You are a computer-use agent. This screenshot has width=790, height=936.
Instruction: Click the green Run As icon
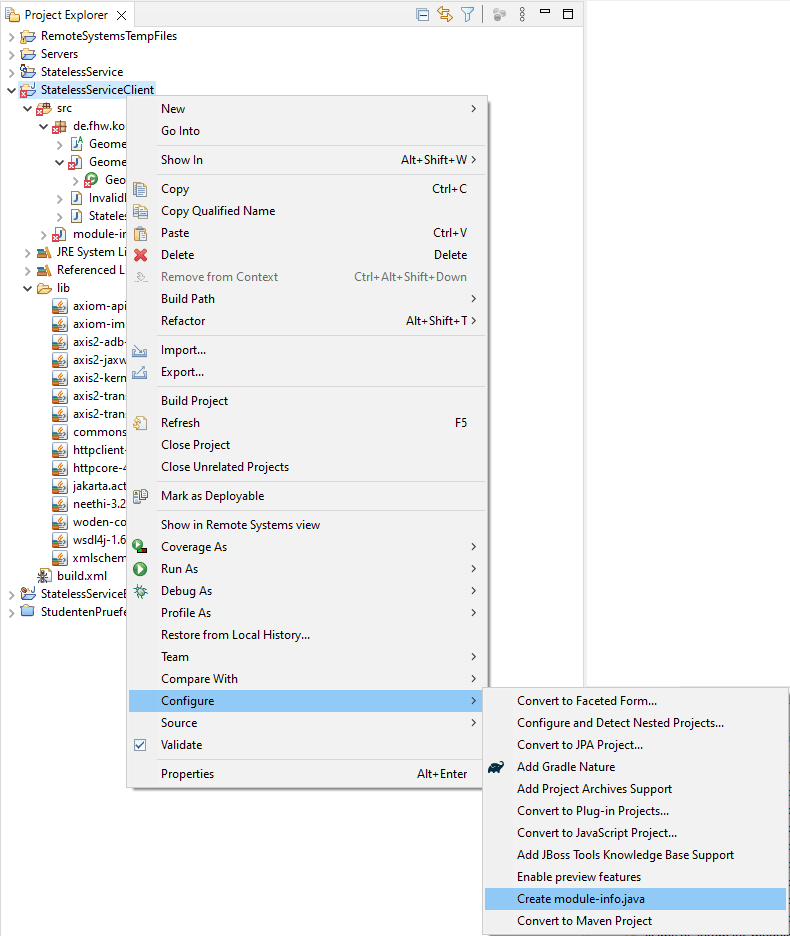[140, 569]
